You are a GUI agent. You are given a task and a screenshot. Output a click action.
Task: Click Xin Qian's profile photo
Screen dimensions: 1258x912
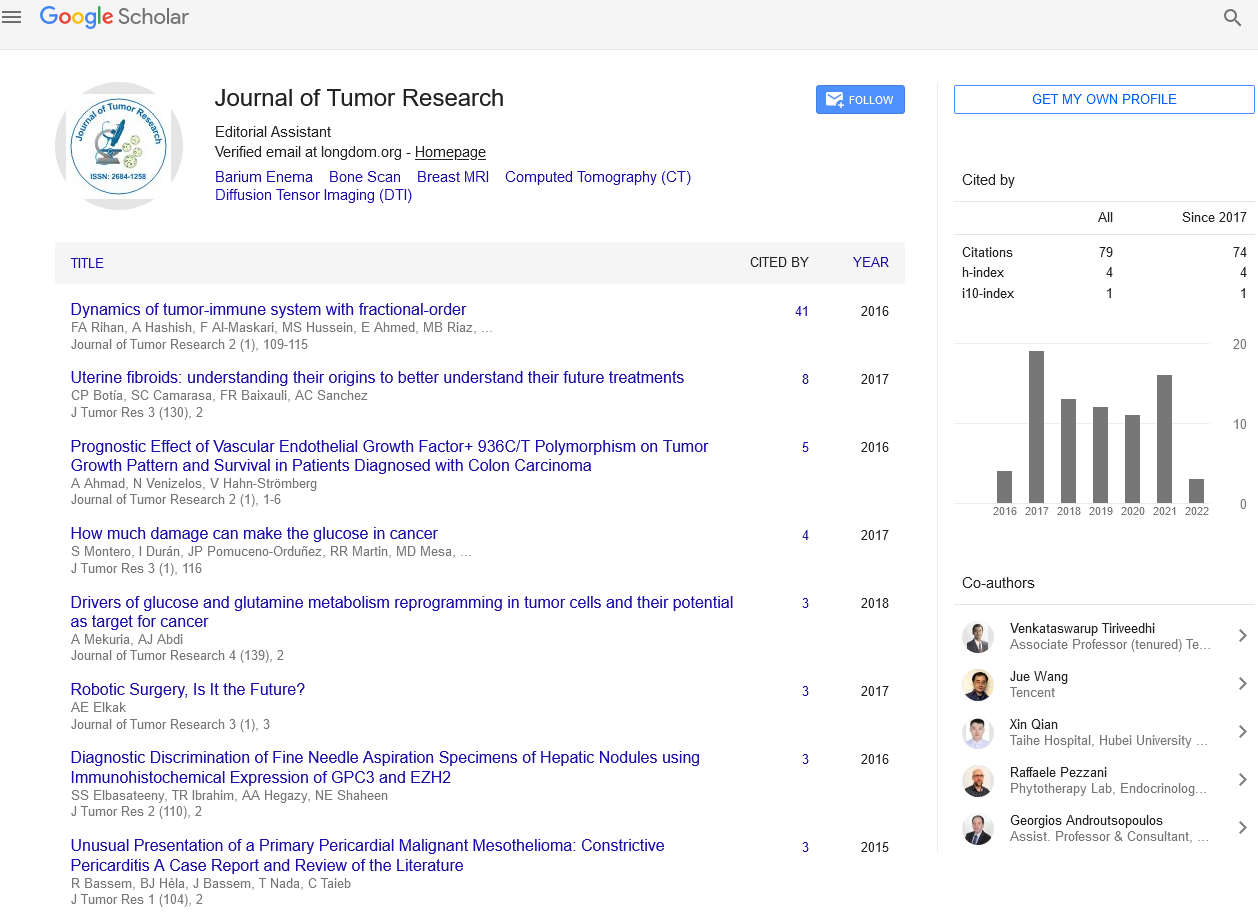[977, 733]
